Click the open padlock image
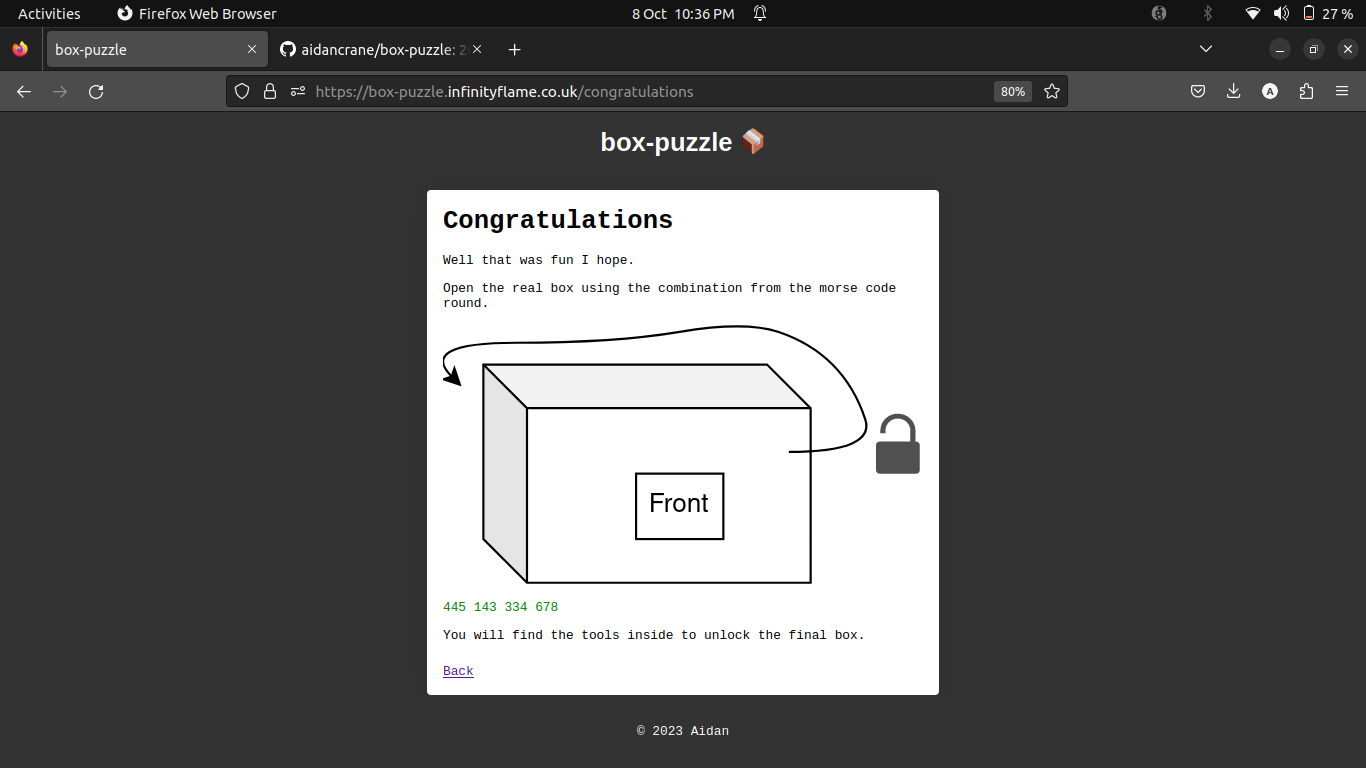The image size is (1366, 768). point(897,444)
